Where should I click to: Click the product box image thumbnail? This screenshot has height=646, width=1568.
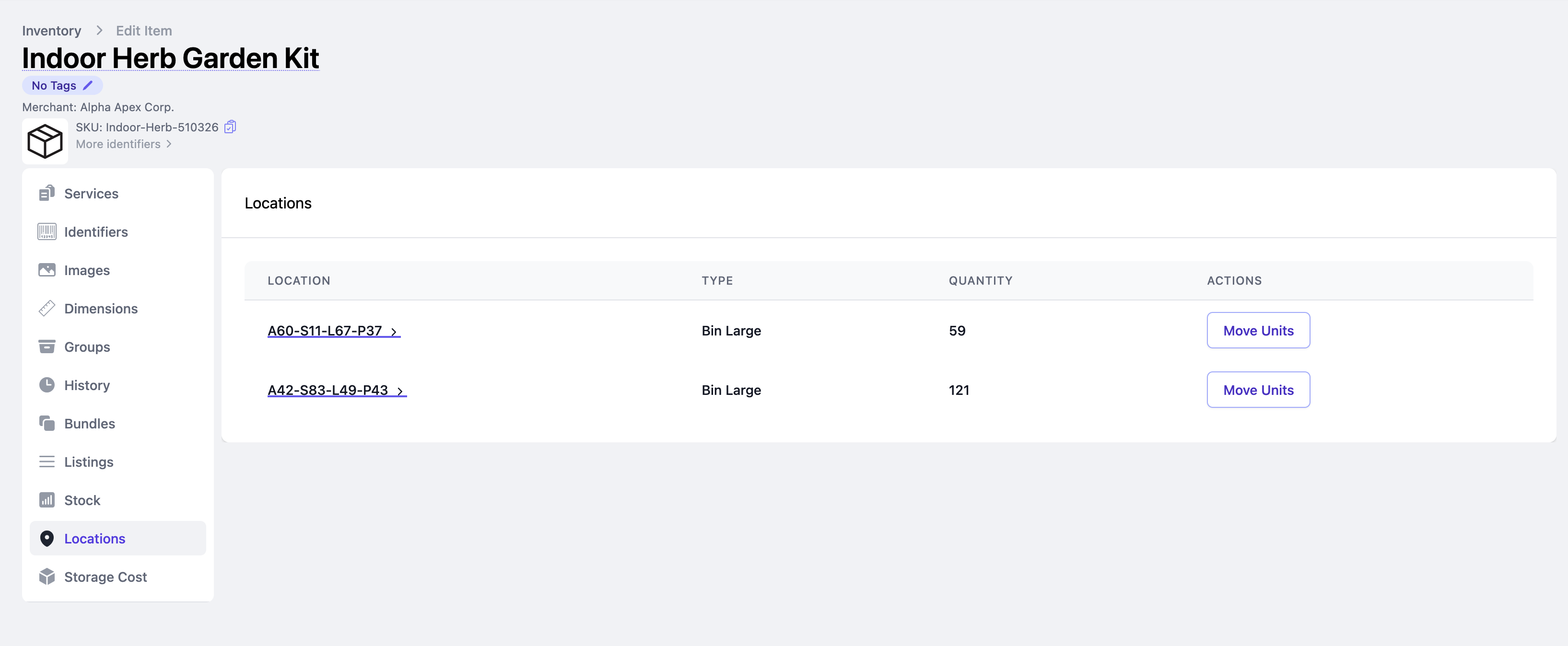(x=45, y=141)
